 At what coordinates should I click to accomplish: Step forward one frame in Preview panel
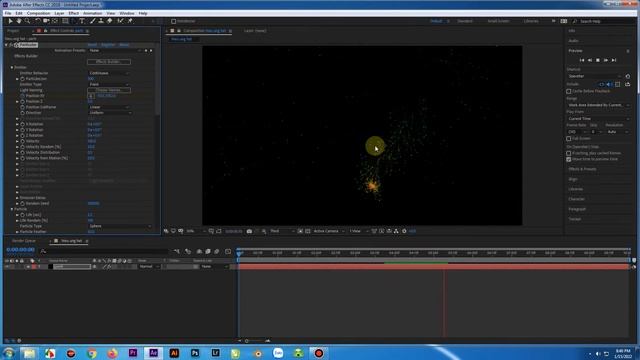(606, 60)
